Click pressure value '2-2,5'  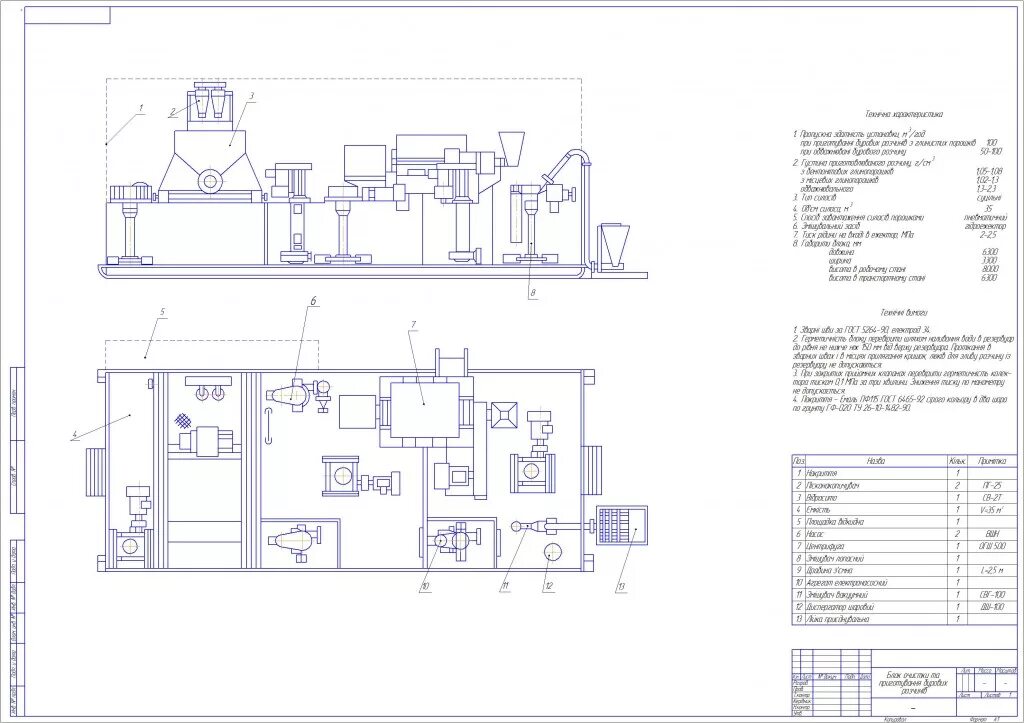pos(989,234)
